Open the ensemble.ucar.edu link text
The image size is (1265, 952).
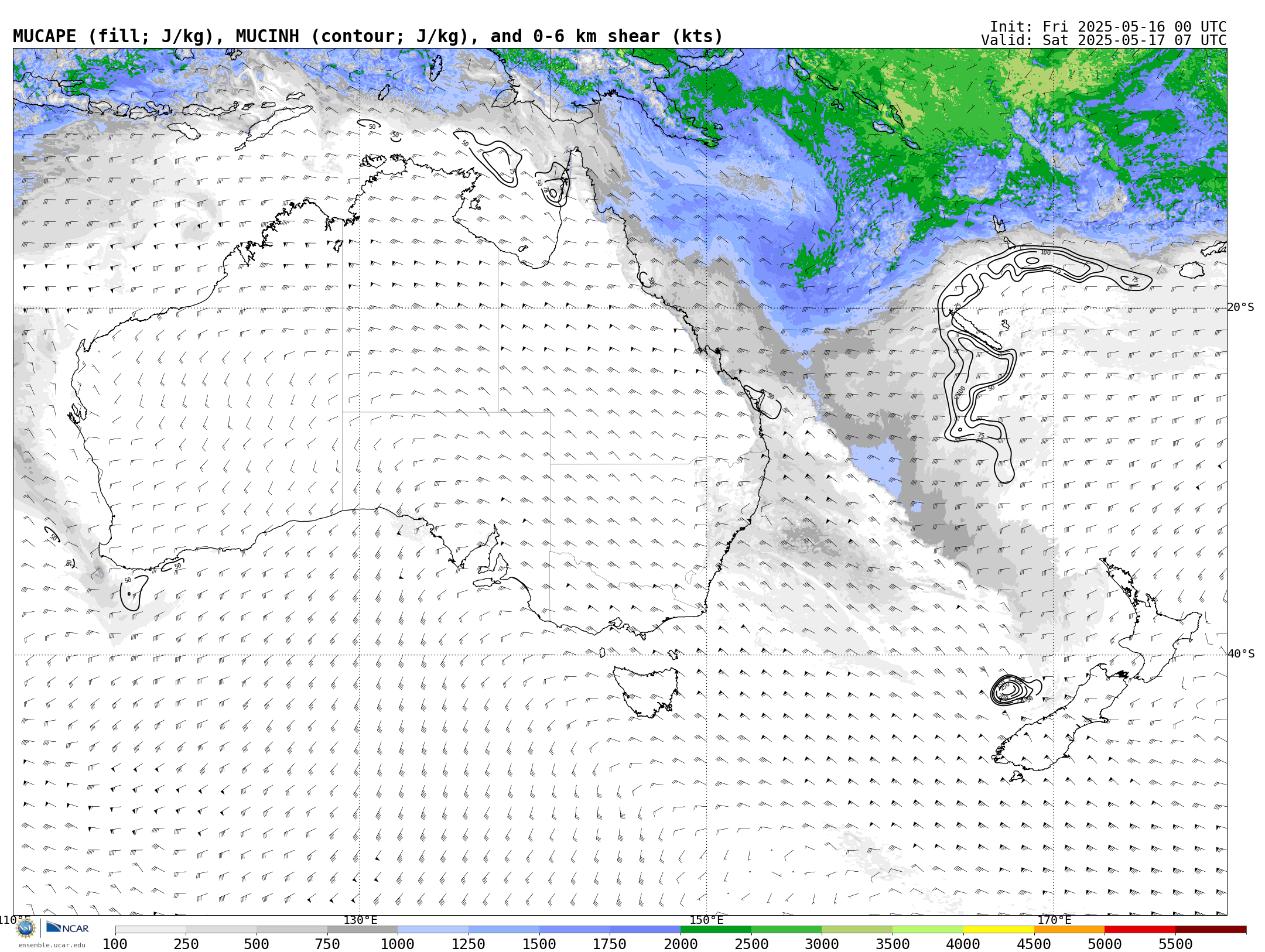[52, 945]
